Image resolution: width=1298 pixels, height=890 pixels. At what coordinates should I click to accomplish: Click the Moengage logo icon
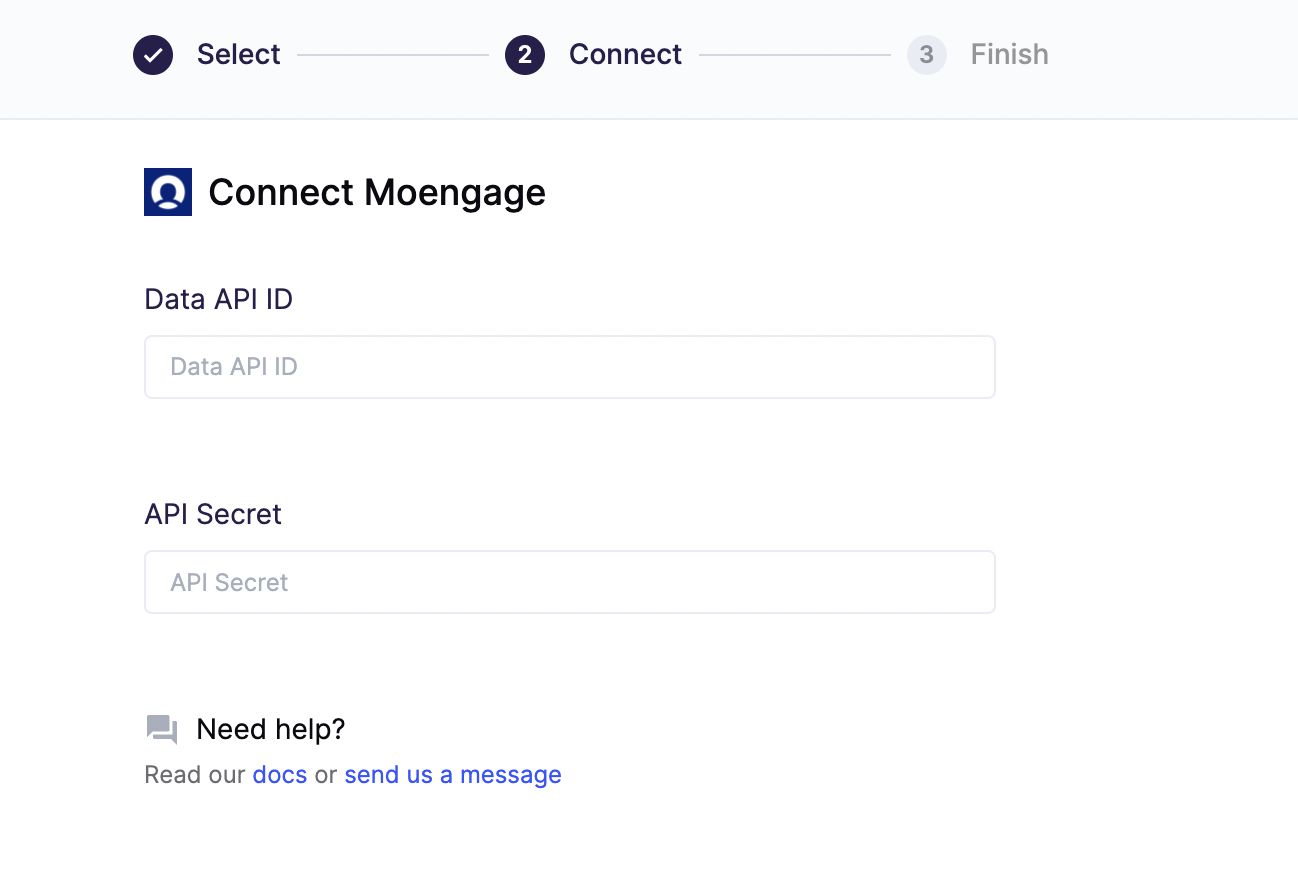[168, 192]
